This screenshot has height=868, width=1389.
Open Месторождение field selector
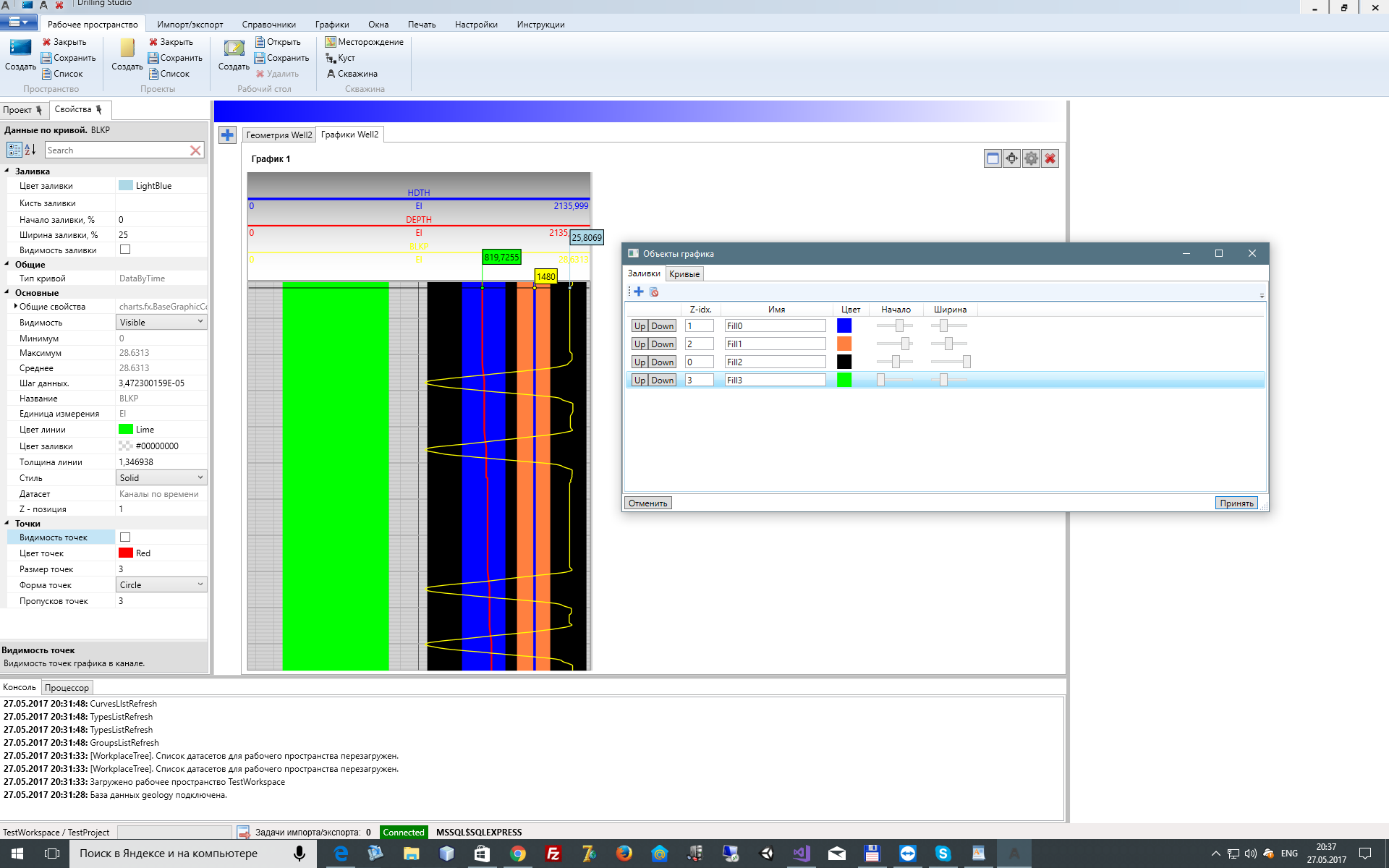[x=365, y=42]
